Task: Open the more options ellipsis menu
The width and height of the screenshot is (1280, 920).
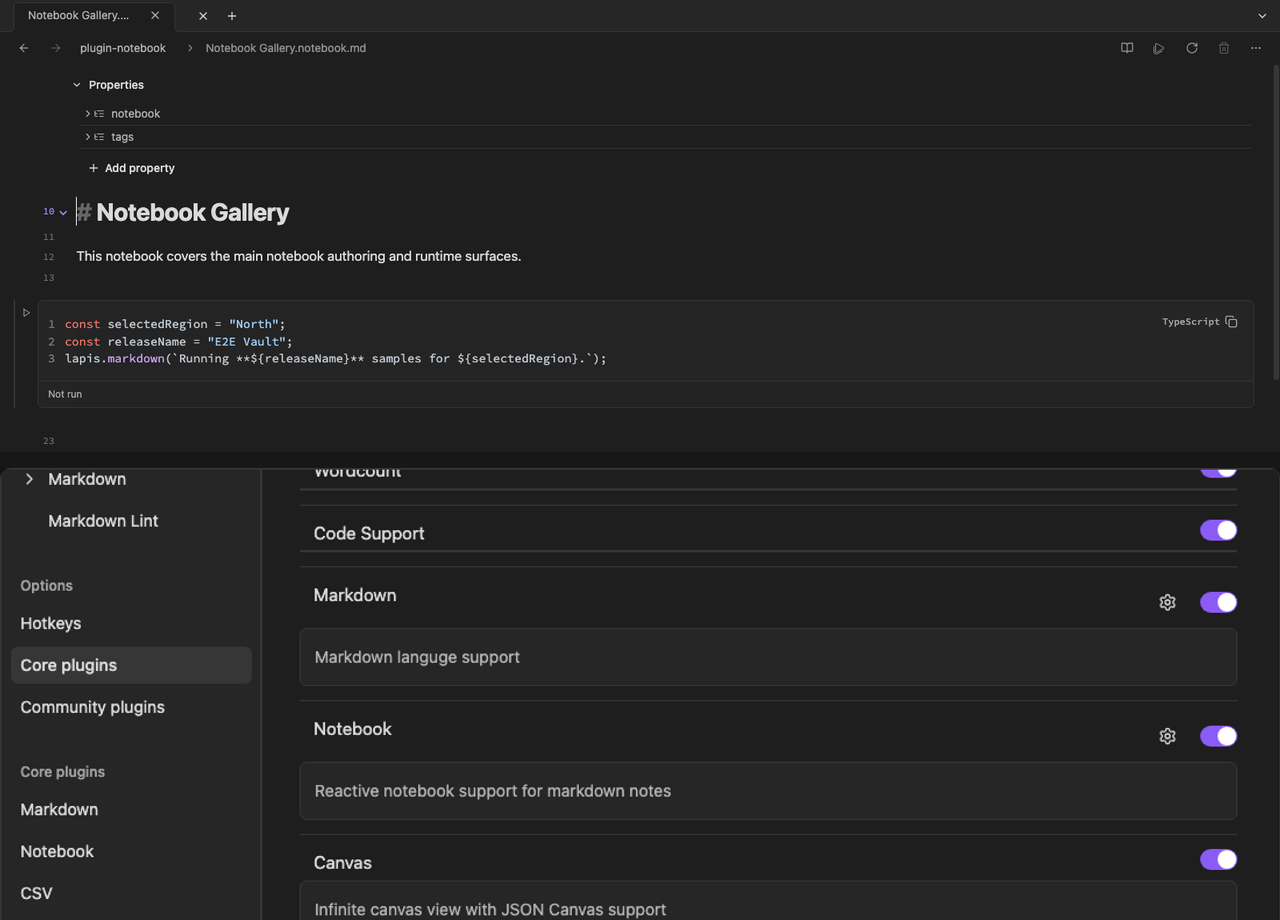Action: (1256, 48)
